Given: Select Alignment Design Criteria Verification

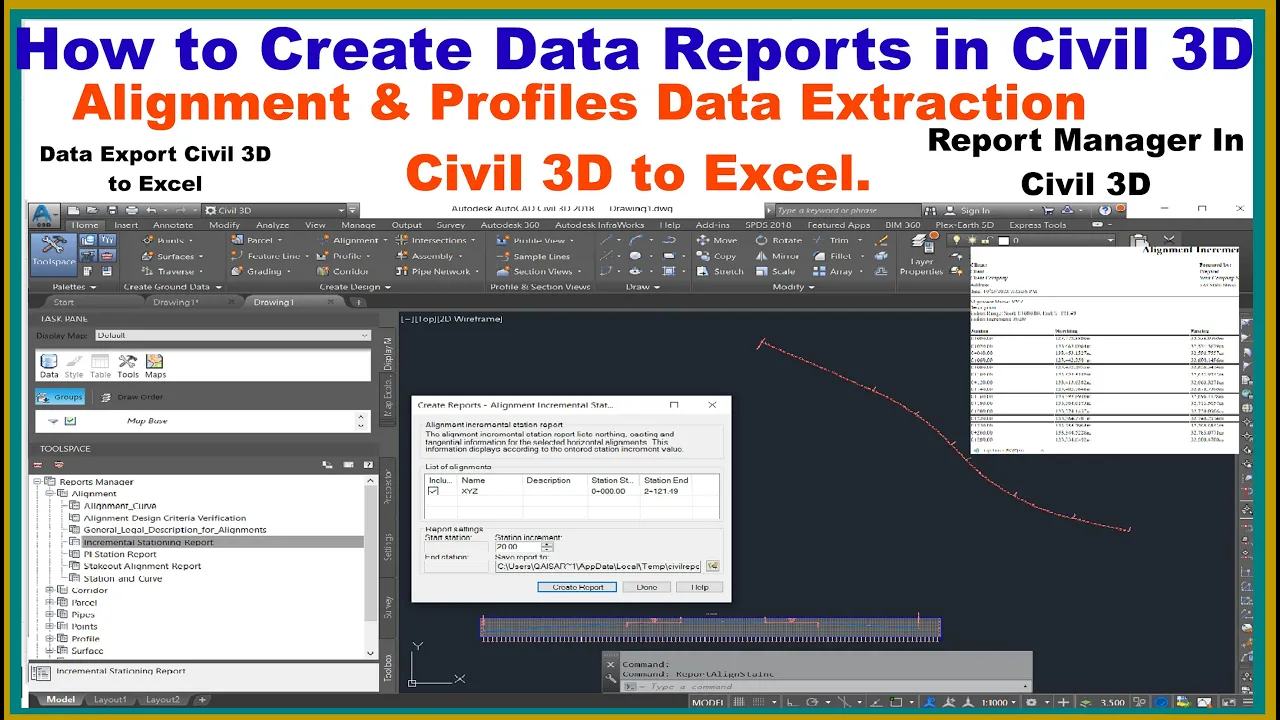Looking at the screenshot, I should pyautogui.click(x=165, y=518).
